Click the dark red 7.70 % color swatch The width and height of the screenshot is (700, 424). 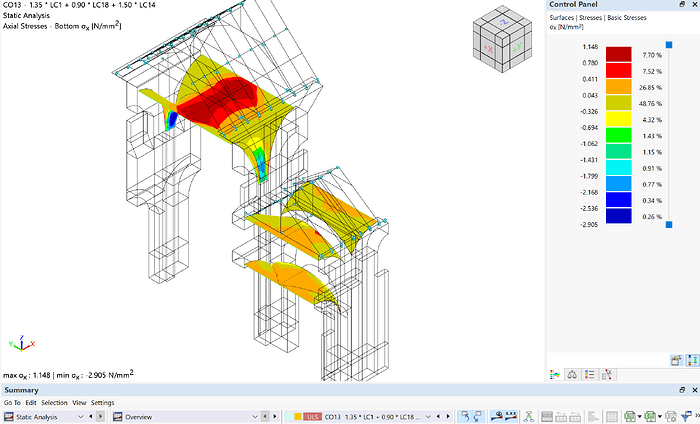[618, 54]
